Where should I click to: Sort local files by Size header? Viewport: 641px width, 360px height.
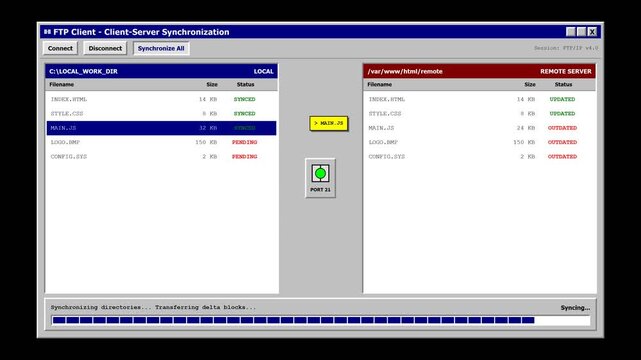point(212,85)
